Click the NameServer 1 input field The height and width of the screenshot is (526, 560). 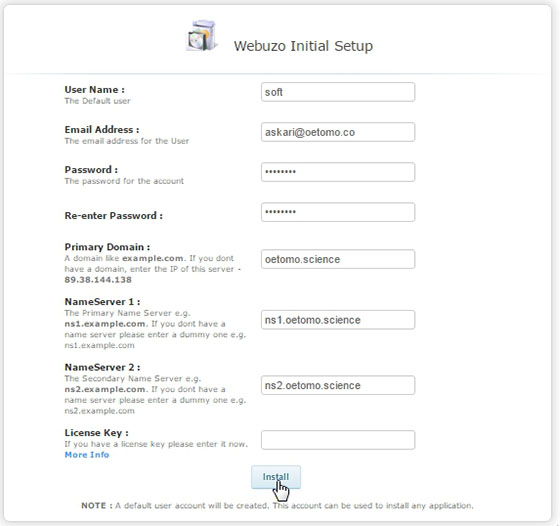[x=338, y=320]
